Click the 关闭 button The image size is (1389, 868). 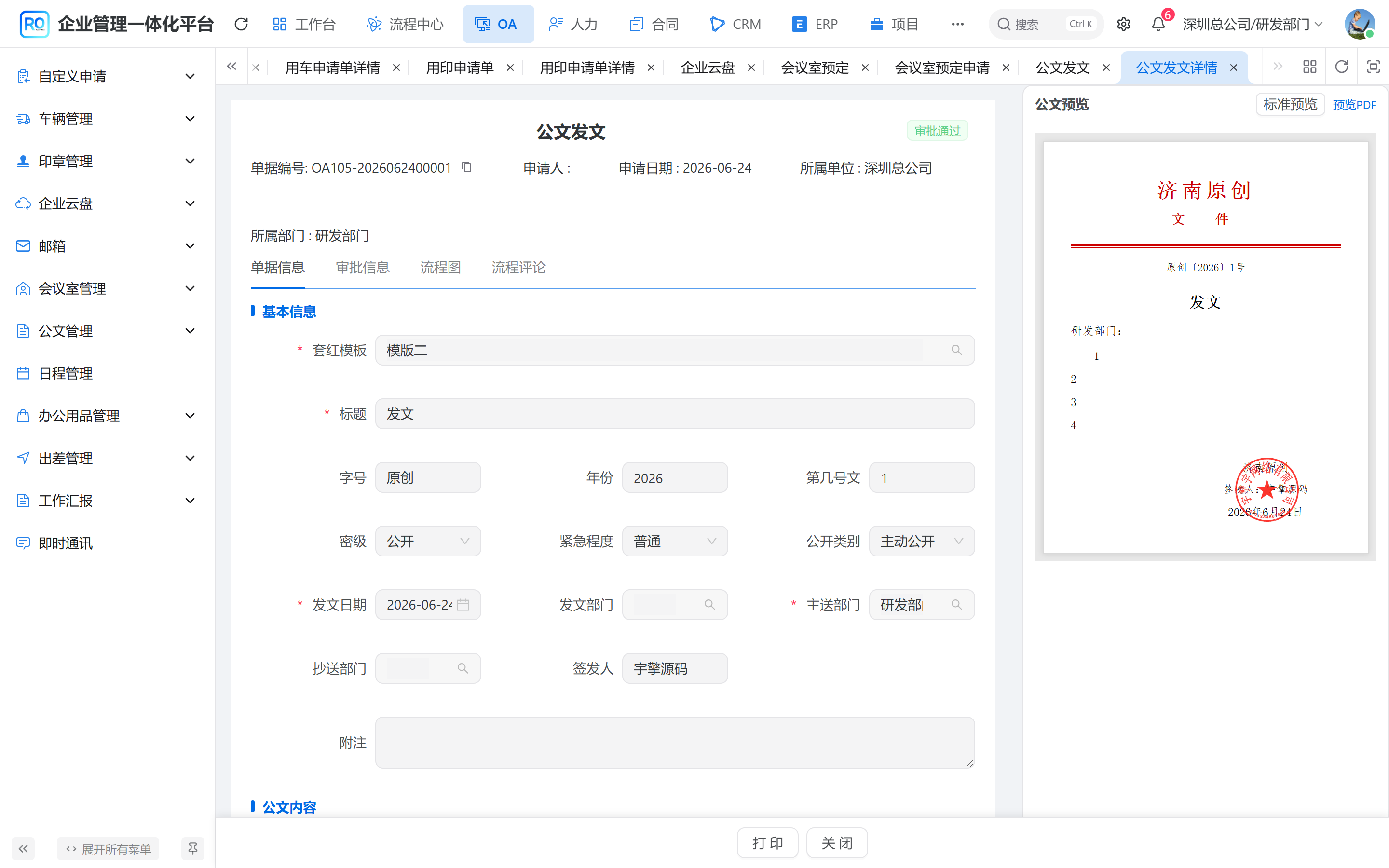(837, 843)
